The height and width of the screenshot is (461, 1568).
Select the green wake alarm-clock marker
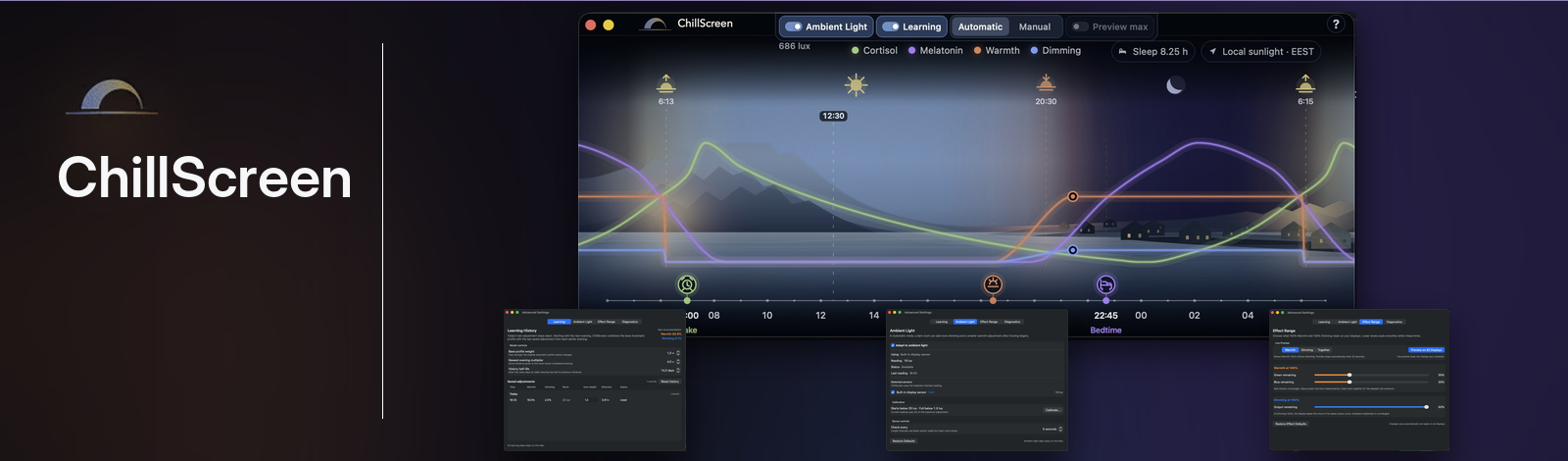coord(687,284)
